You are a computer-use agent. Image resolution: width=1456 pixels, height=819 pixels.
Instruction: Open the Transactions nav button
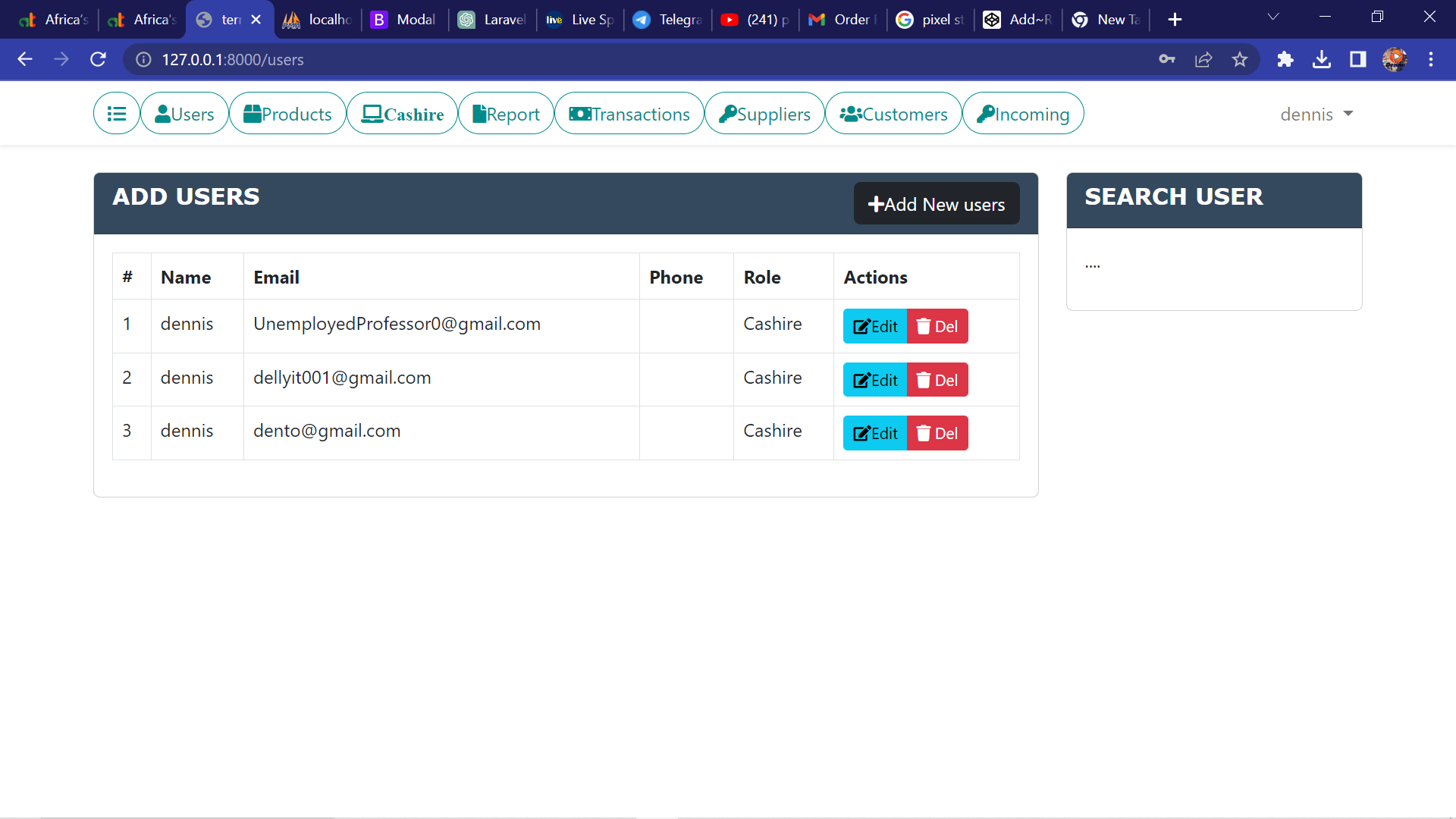629,114
